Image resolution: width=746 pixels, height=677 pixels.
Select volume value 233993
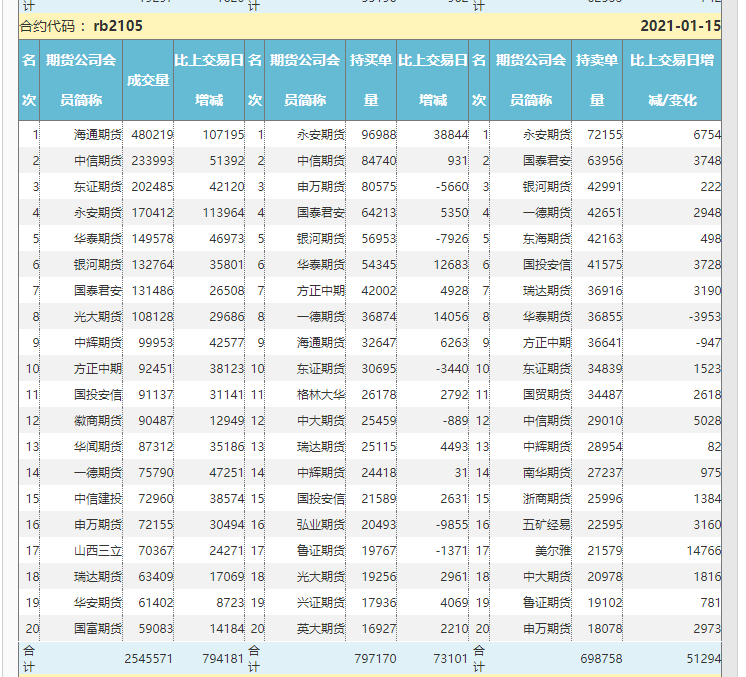152,161
